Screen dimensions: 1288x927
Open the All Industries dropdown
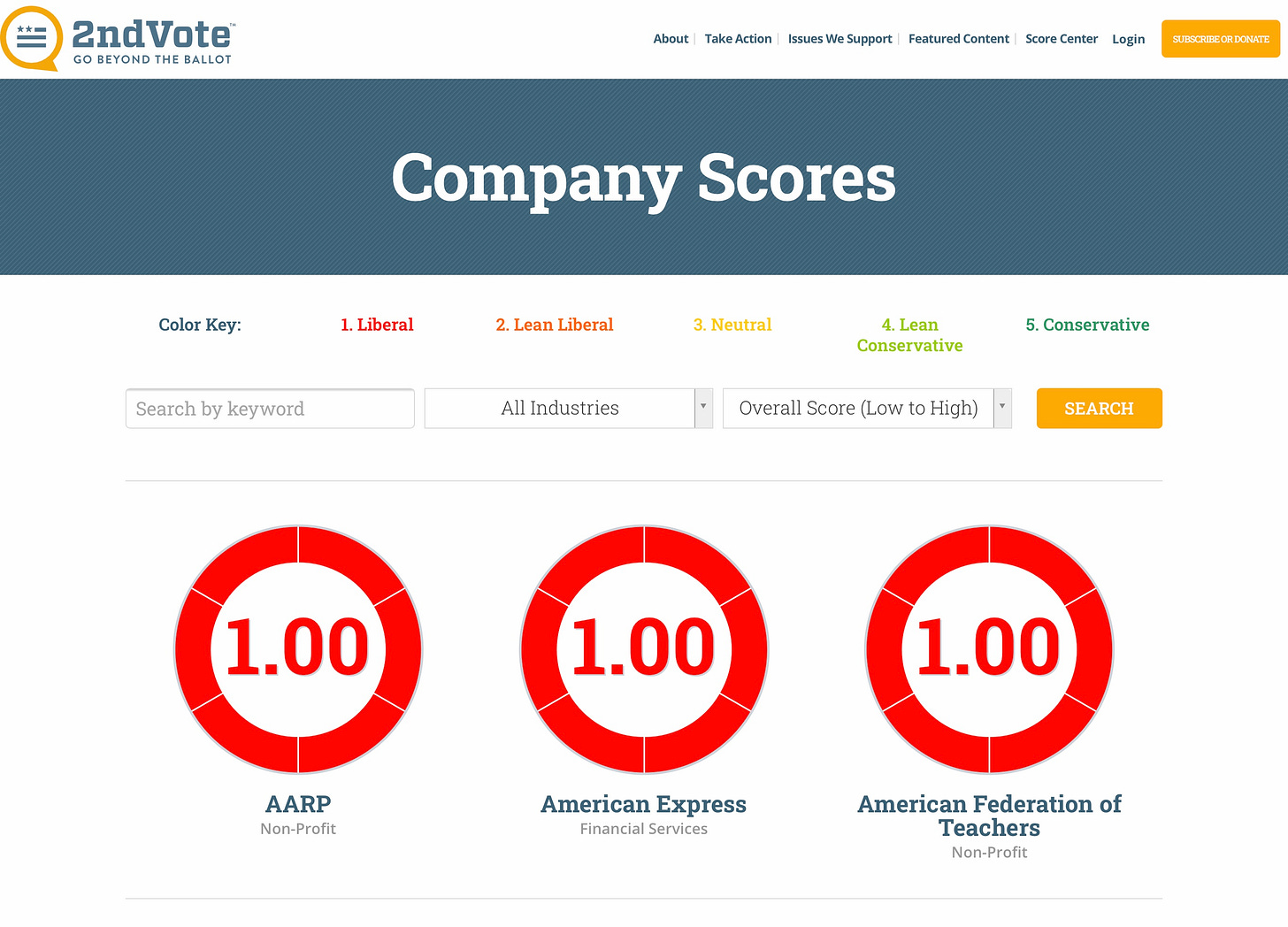(x=569, y=409)
